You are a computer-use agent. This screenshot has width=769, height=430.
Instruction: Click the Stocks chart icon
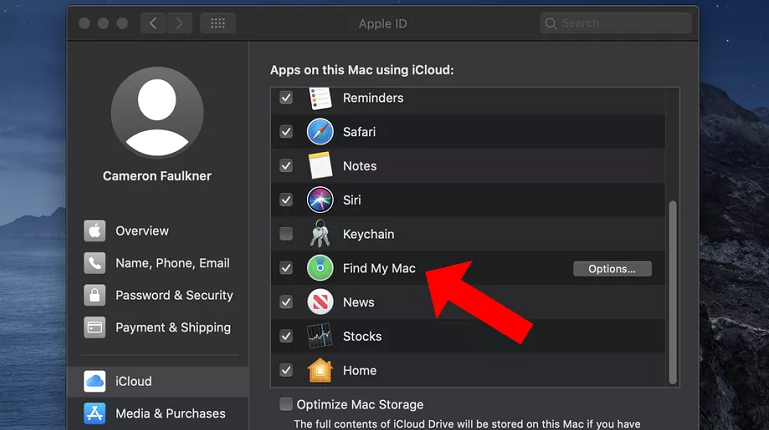pos(320,336)
